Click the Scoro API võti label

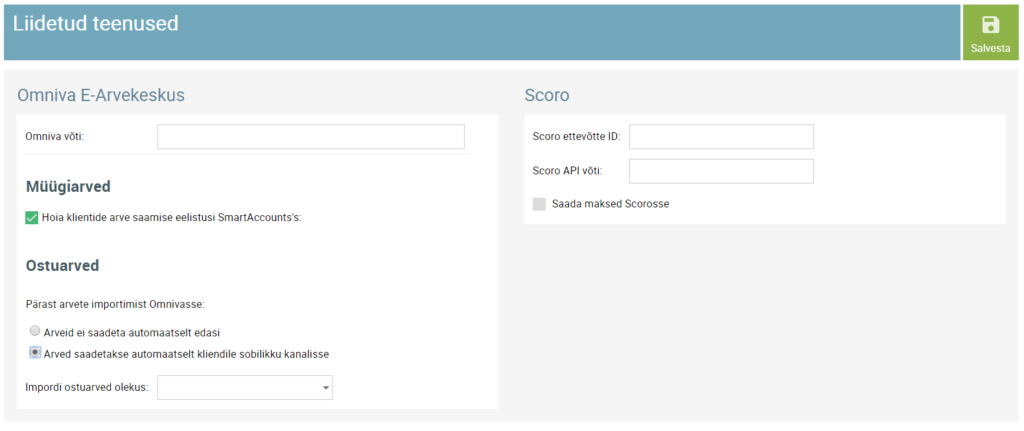(x=568, y=171)
